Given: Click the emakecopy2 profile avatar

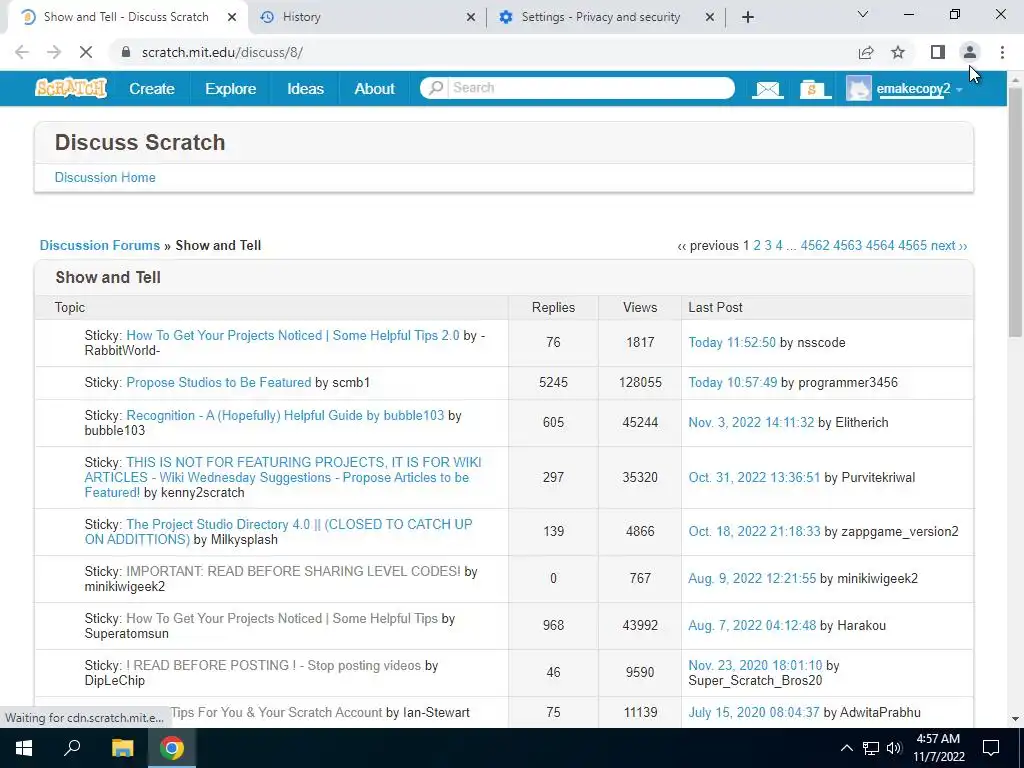Looking at the screenshot, I should 858,88.
